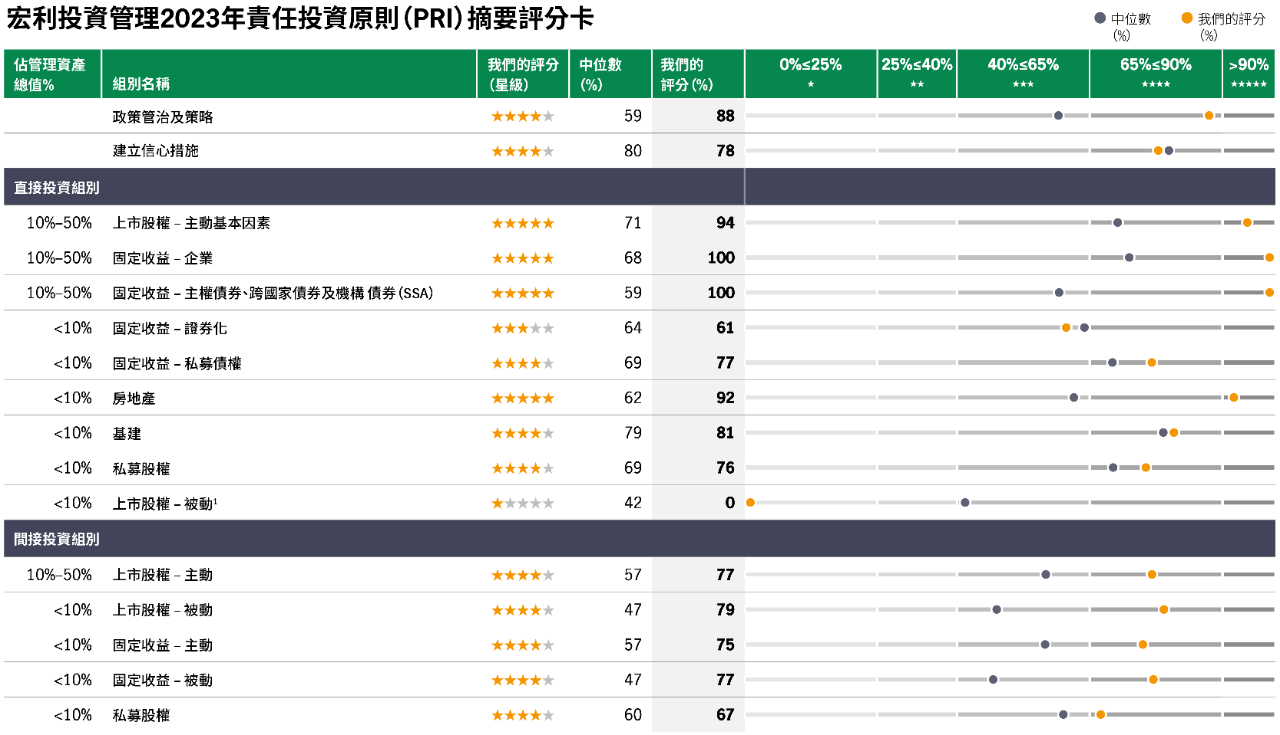The image size is (1280, 735).
Task: Click the grey median dot in the 政策管治及策略 row
Action: (1059, 116)
